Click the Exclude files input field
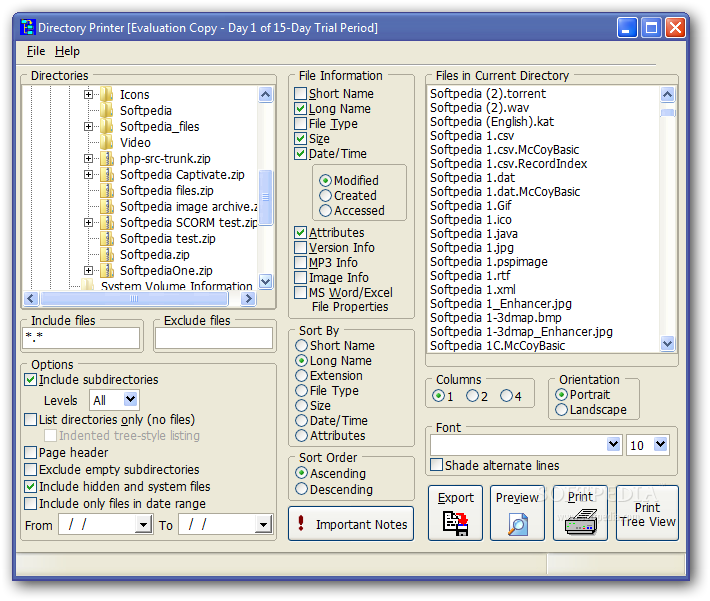710x601 pixels. [x=214, y=338]
